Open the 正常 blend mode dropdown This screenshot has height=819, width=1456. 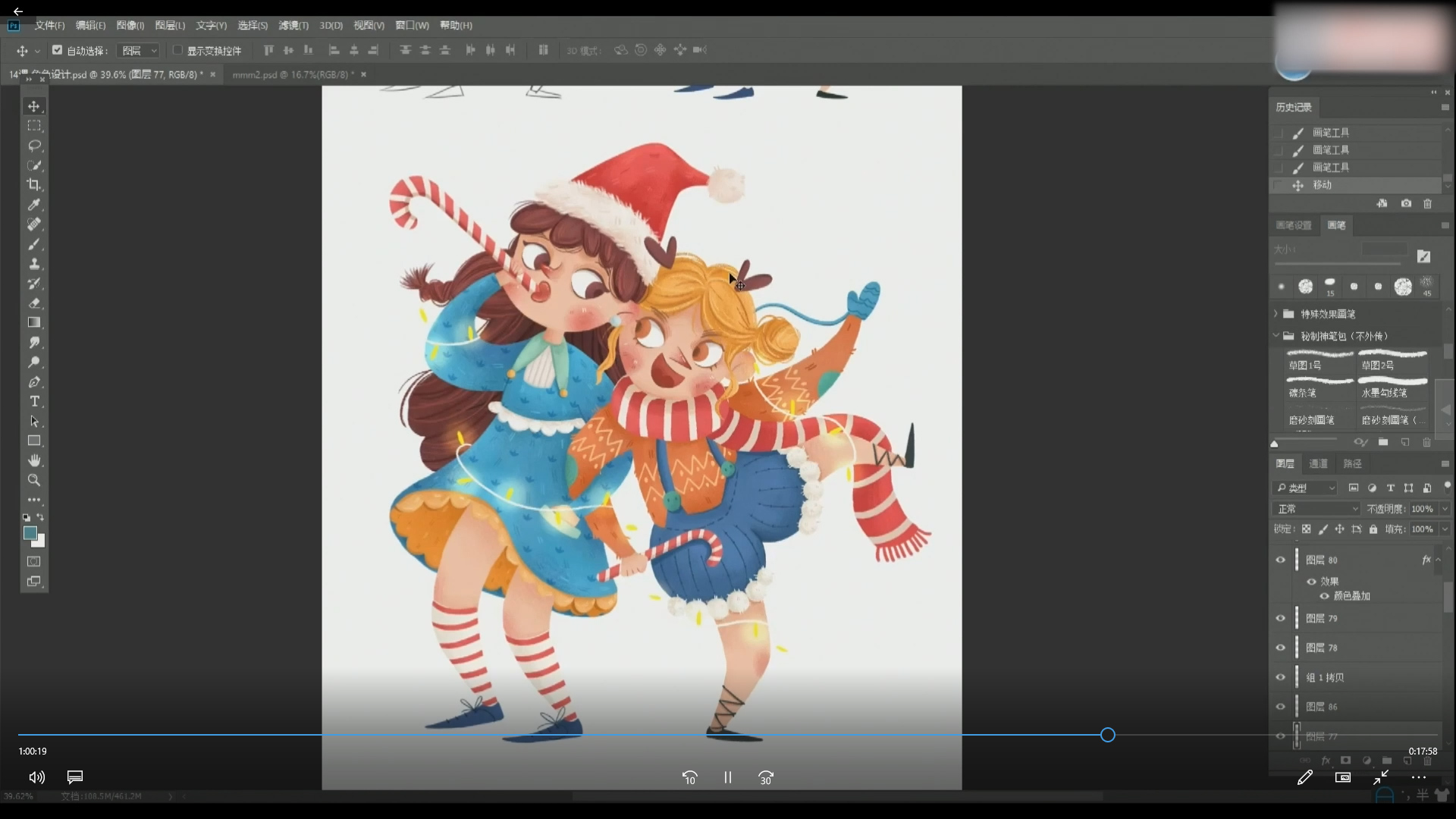tap(1316, 509)
